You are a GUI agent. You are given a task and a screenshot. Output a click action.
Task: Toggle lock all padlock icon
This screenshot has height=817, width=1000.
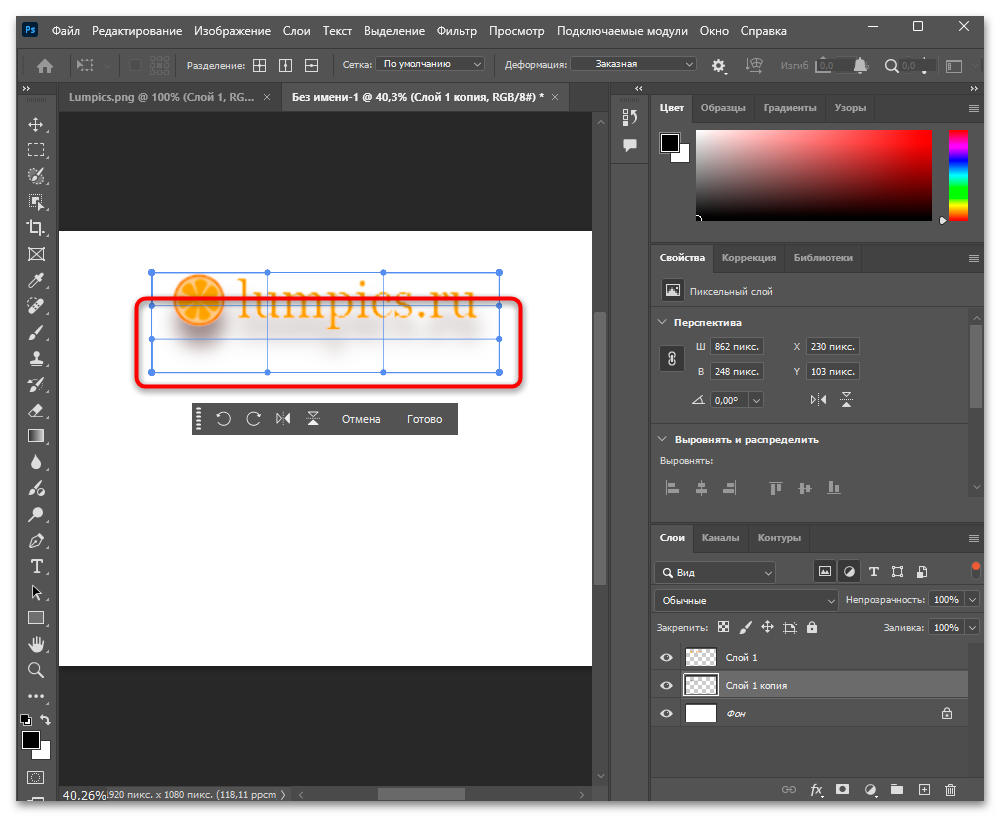coord(812,628)
